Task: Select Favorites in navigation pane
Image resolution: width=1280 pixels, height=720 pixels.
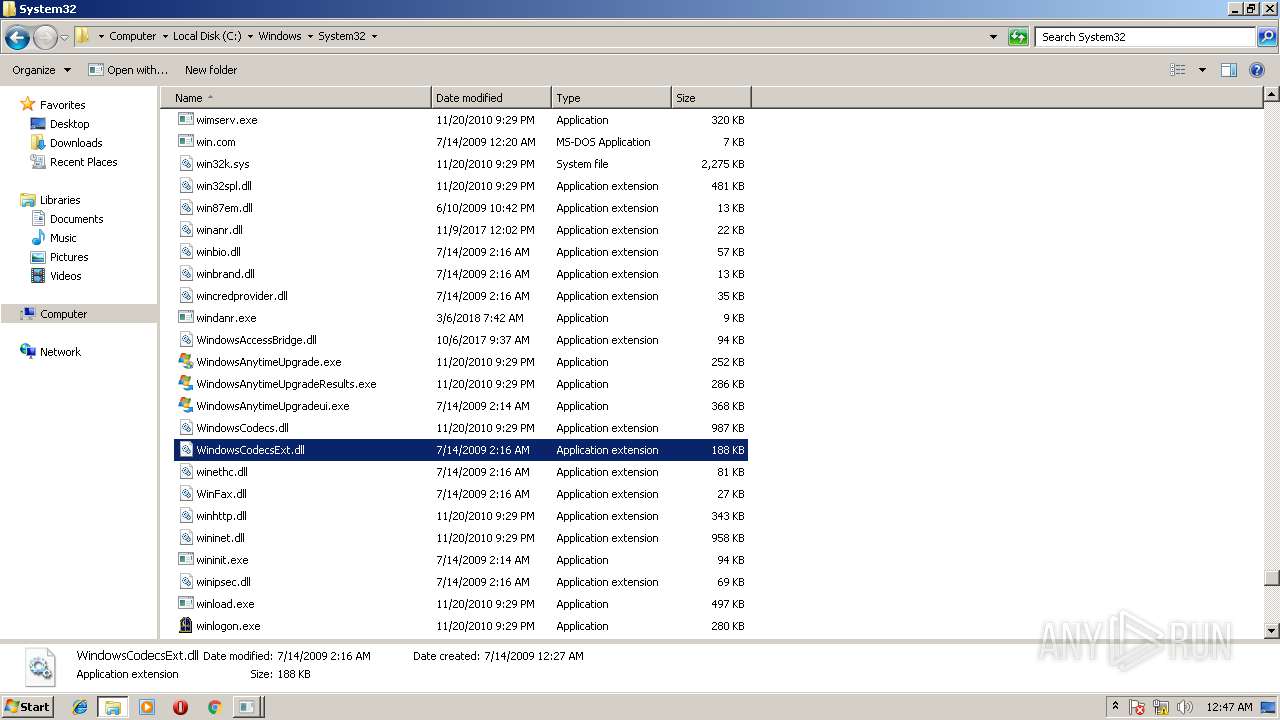Action: click(x=62, y=105)
